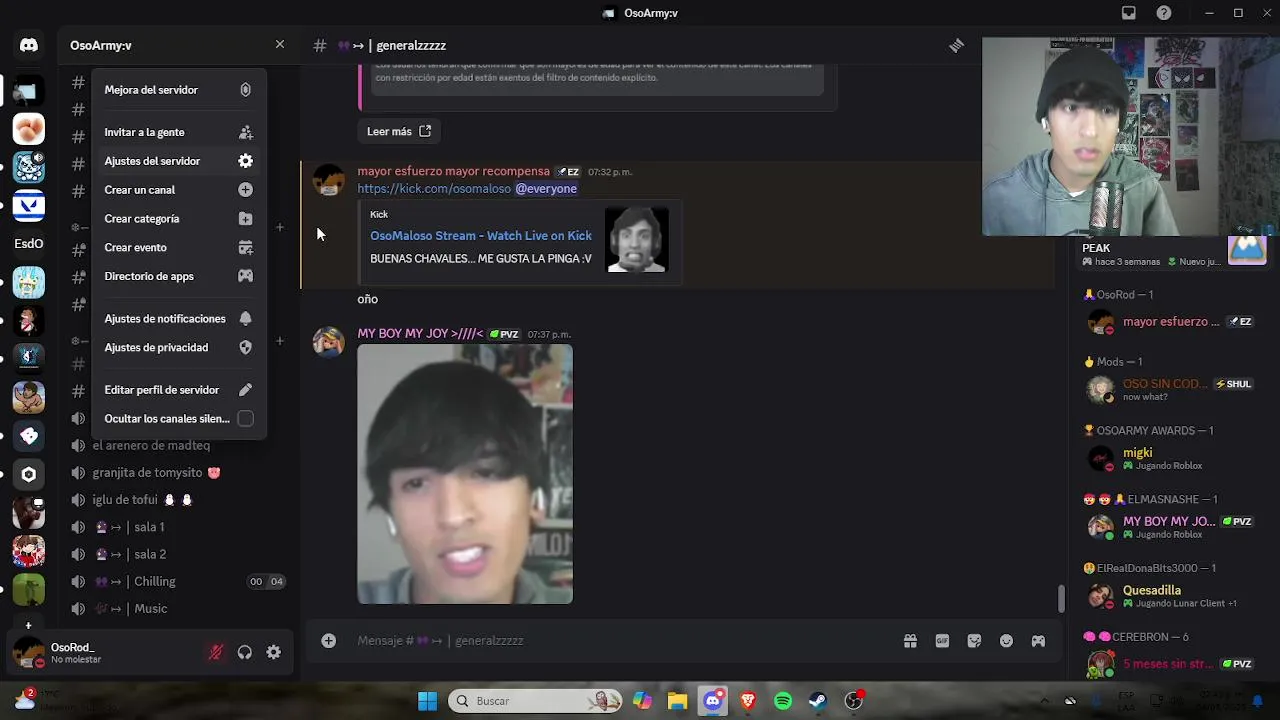Choose Crear un canal menu item
1280x720 pixels.
tap(179, 190)
